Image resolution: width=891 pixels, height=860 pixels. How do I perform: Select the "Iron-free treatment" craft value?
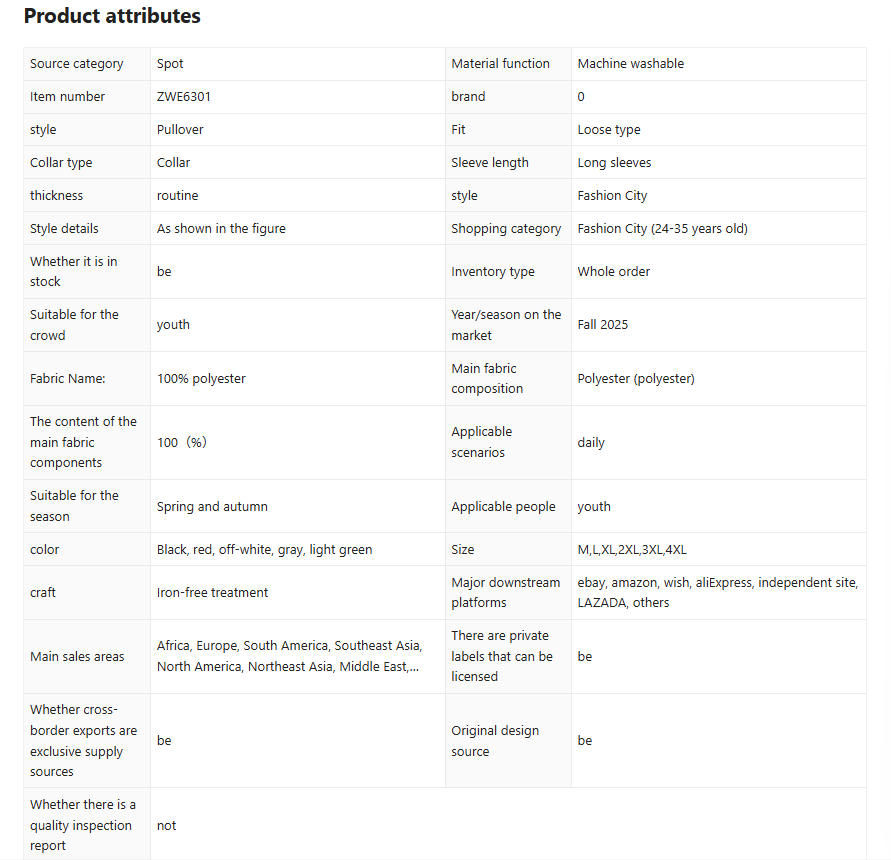point(212,593)
